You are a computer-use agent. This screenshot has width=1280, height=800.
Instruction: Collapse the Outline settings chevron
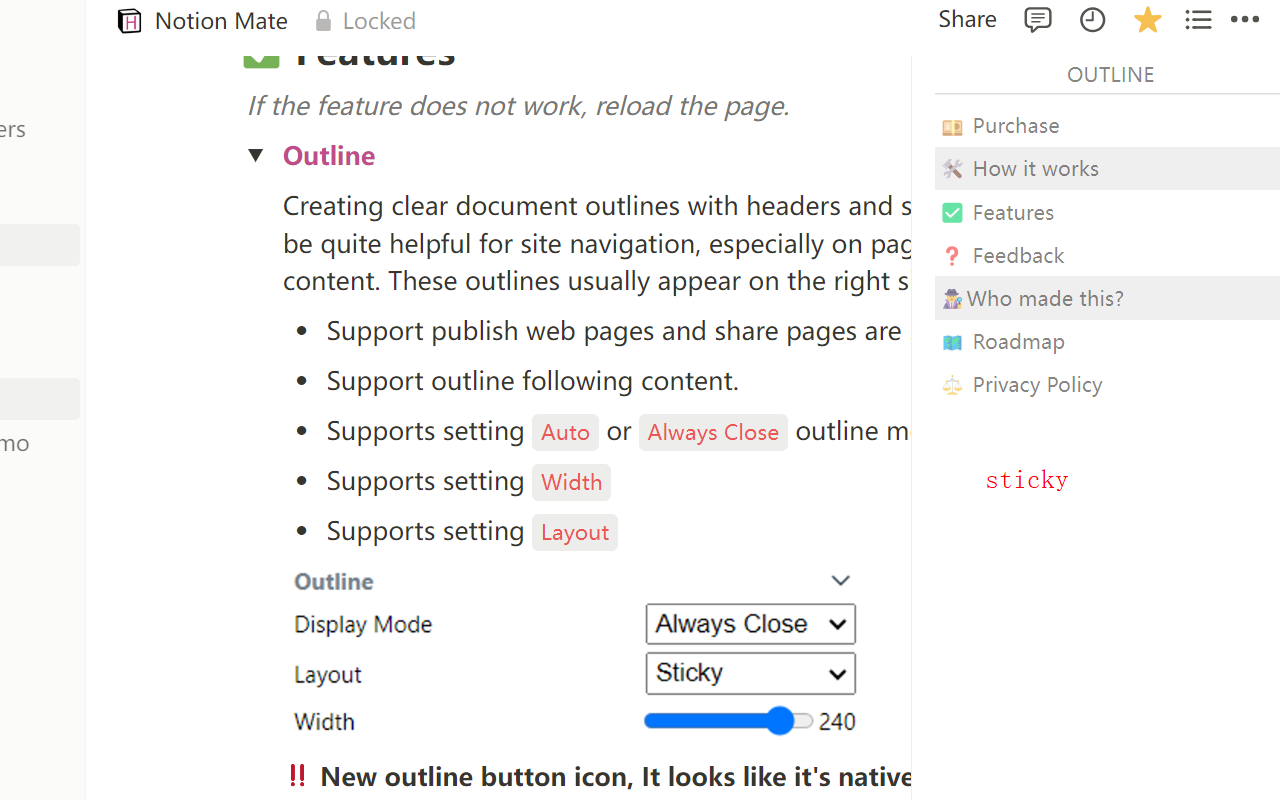coord(840,581)
